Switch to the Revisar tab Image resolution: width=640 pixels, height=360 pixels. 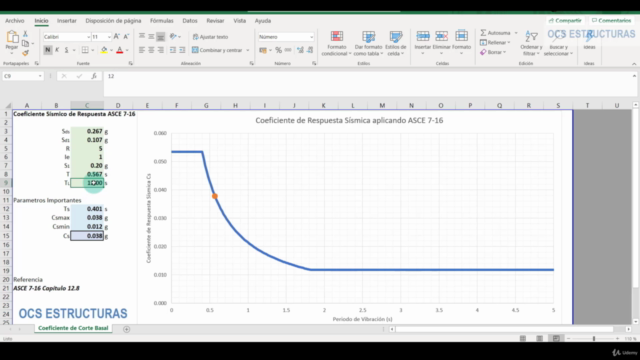pyautogui.click(x=215, y=20)
